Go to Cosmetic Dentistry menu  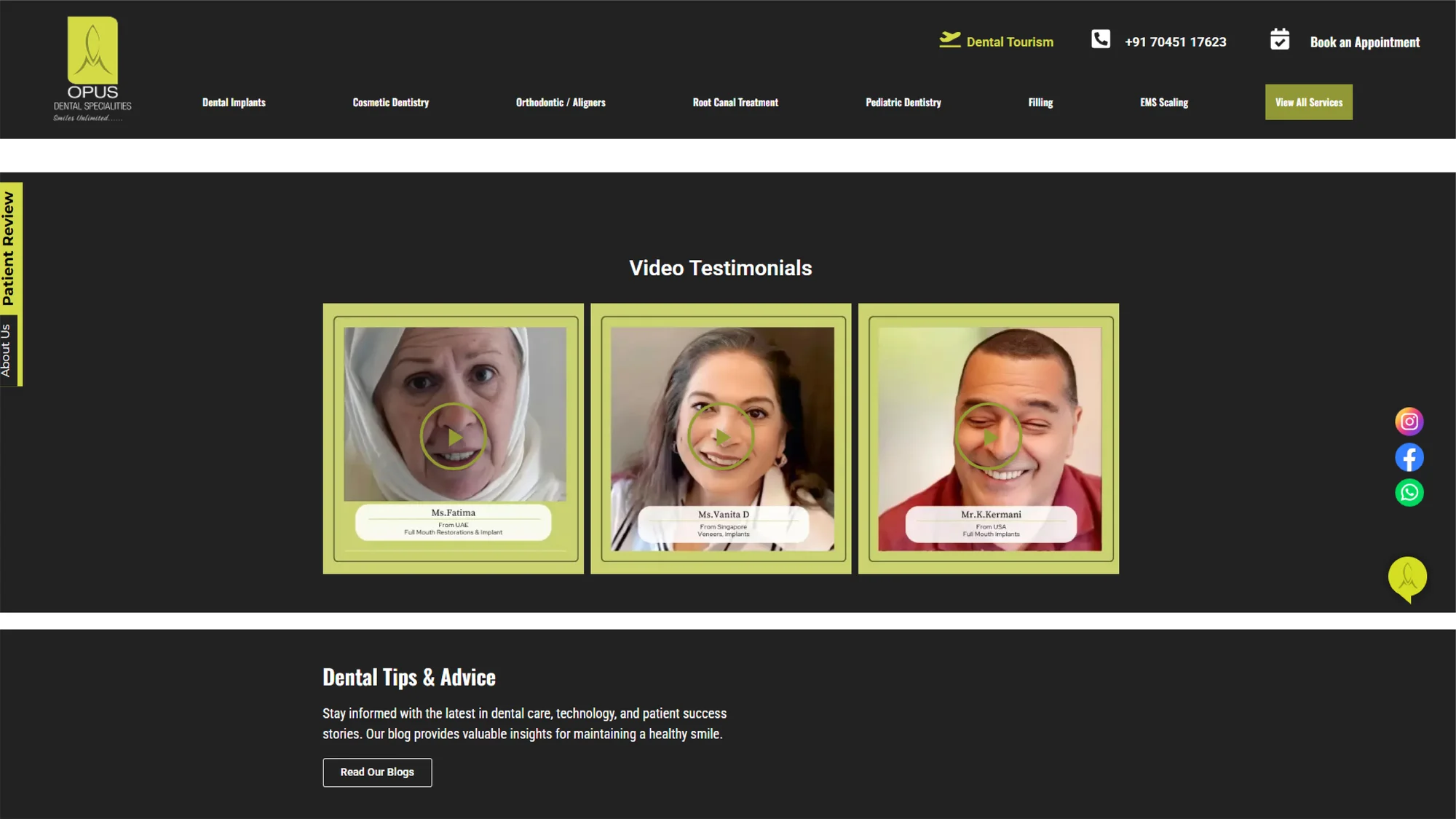click(x=390, y=103)
